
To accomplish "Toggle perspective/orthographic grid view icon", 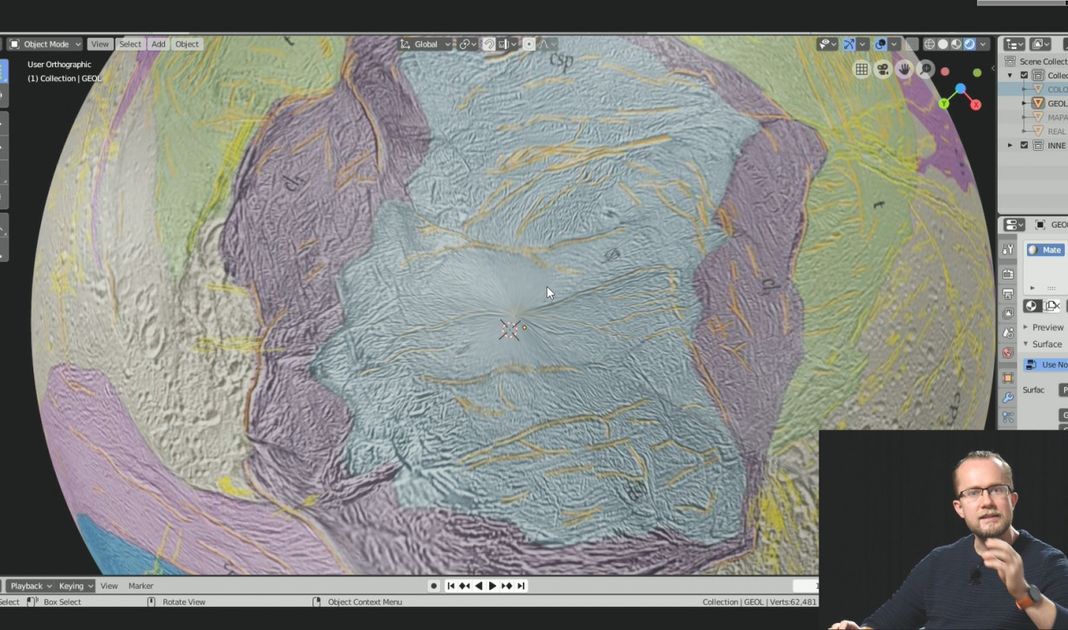I will [861, 69].
